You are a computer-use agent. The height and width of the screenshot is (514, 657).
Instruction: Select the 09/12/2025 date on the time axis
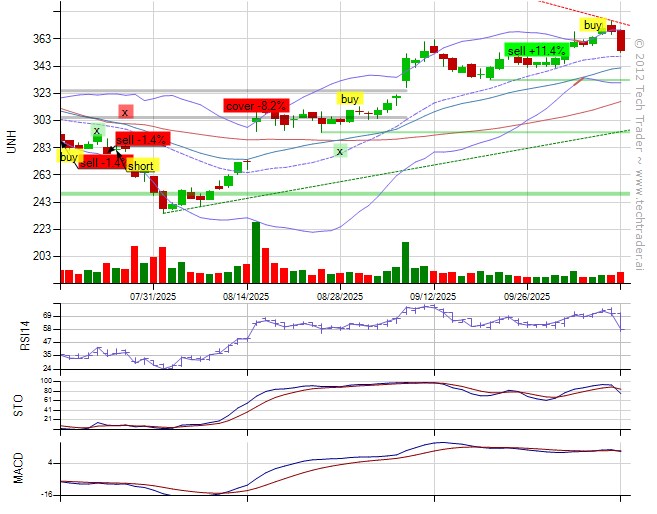(432, 296)
